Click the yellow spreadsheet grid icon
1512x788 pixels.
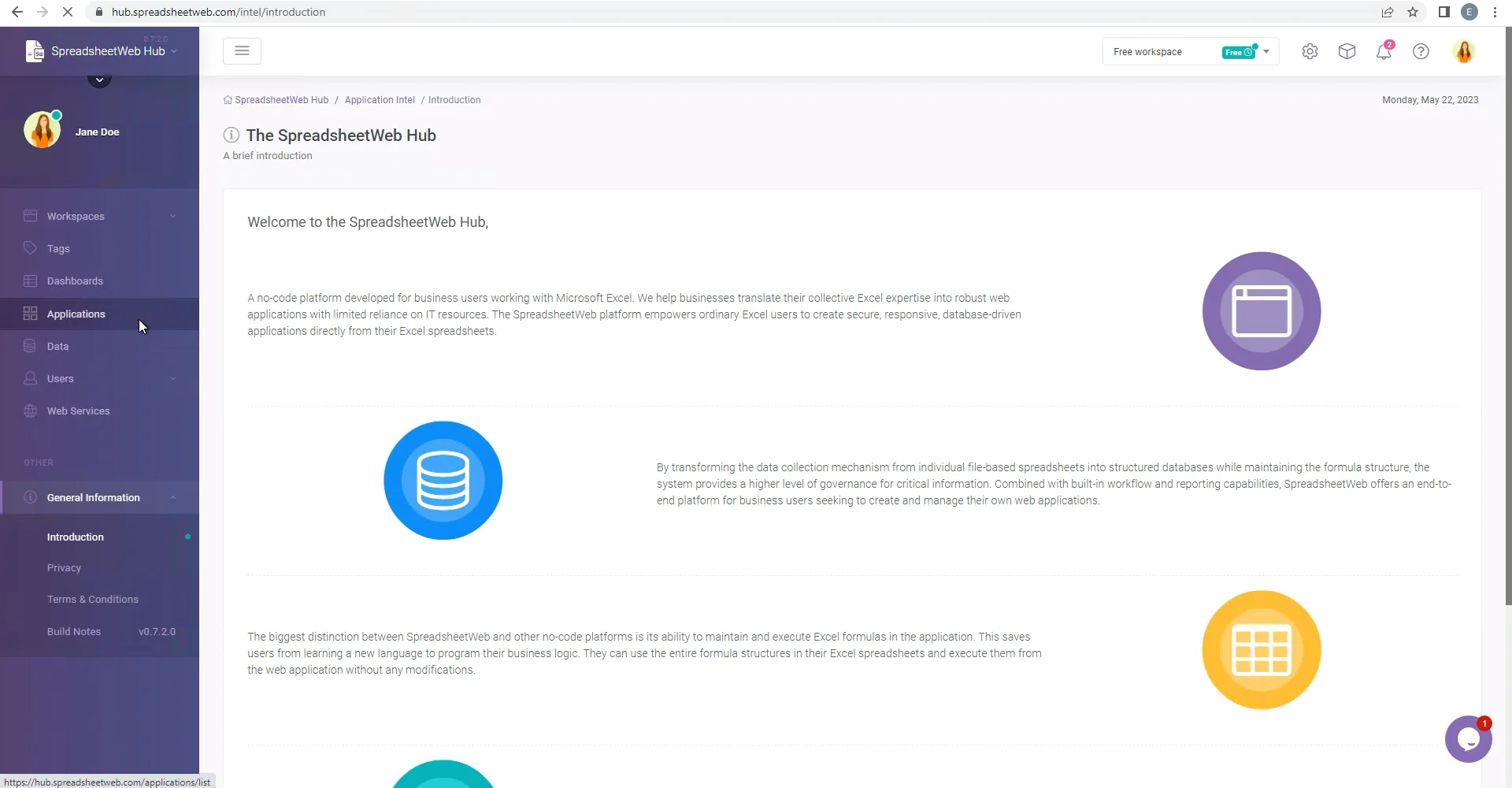[1262, 650]
